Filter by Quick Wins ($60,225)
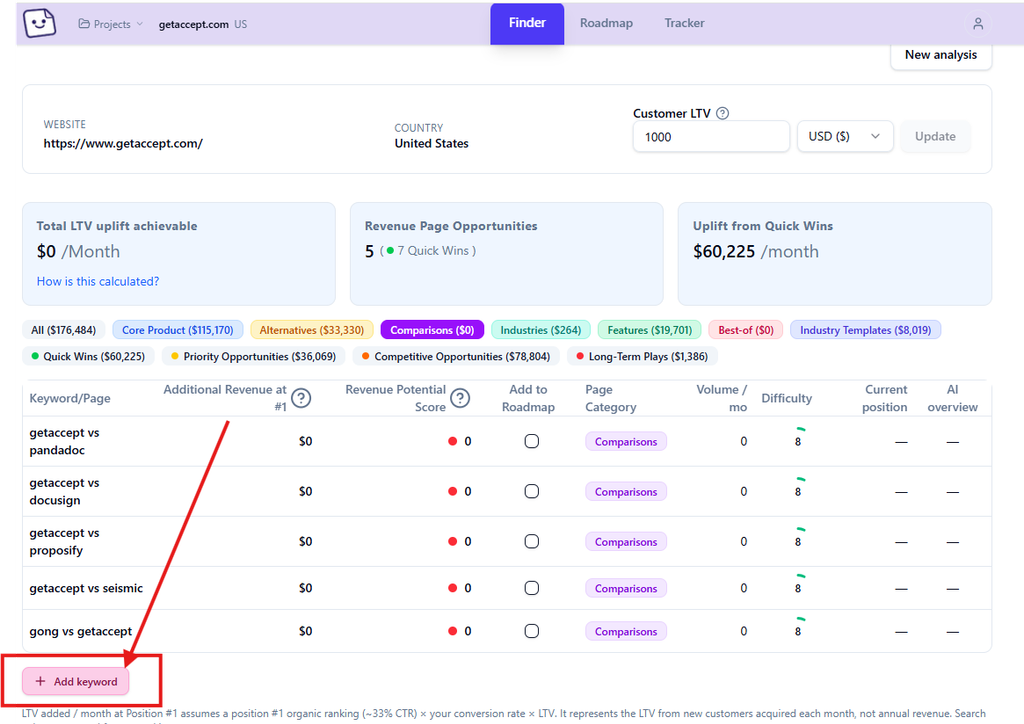The image size is (1024, 724). point(88,356)
